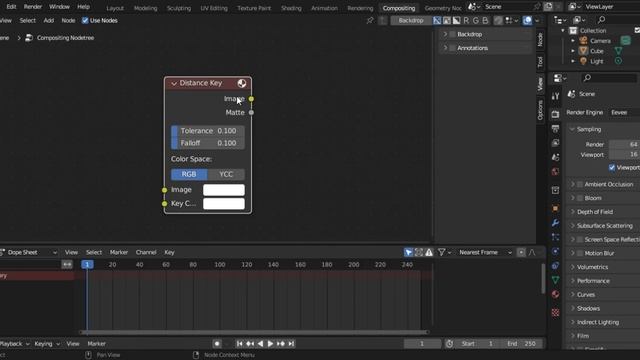Viewport: 640px width, 360px height.
Task: Open the overlays dropdown arrow
Action: 537,20
